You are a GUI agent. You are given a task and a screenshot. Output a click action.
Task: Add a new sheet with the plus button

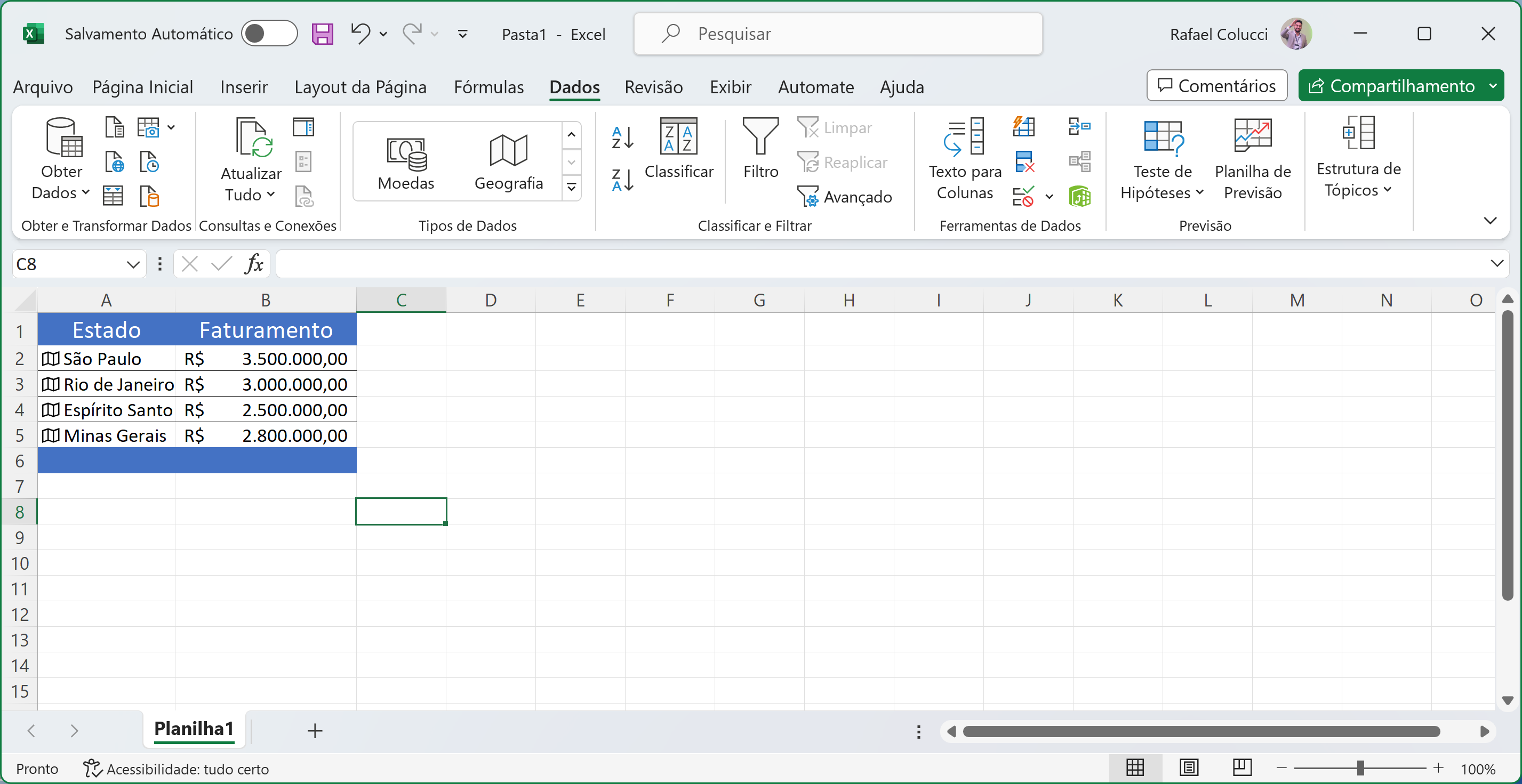click(315, 731)
